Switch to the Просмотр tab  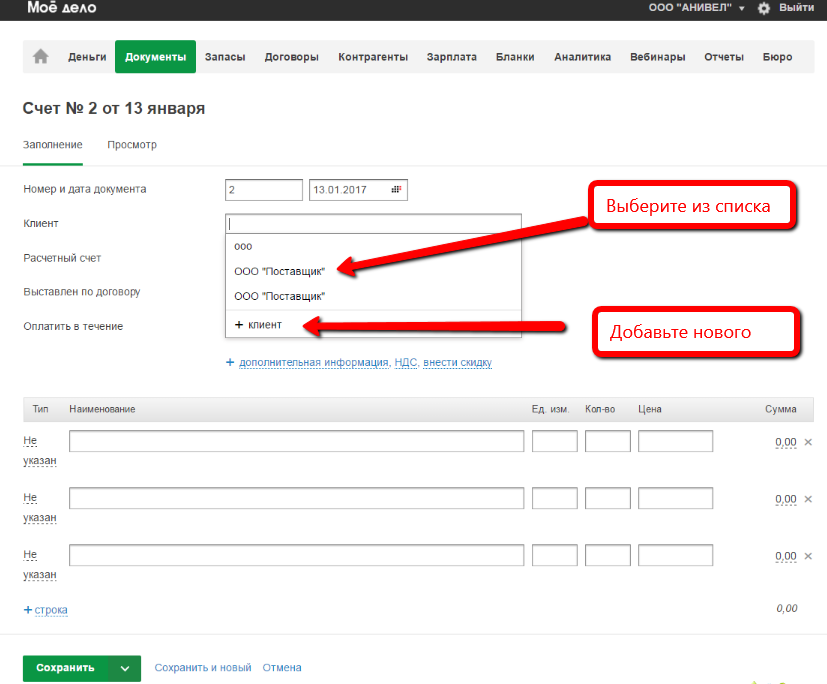point(132,145)
